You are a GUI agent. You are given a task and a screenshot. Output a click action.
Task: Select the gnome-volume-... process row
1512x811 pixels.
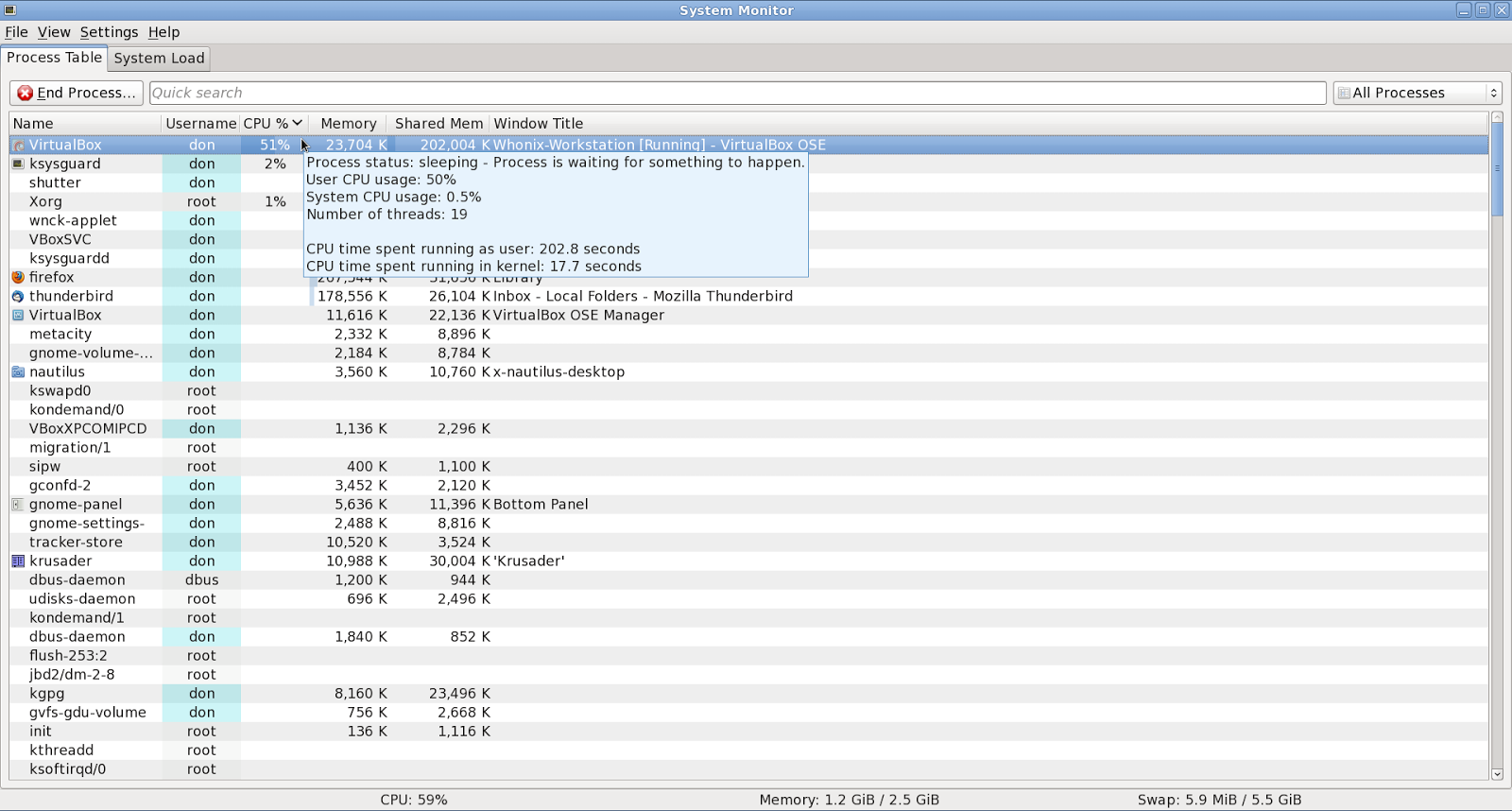748,353
